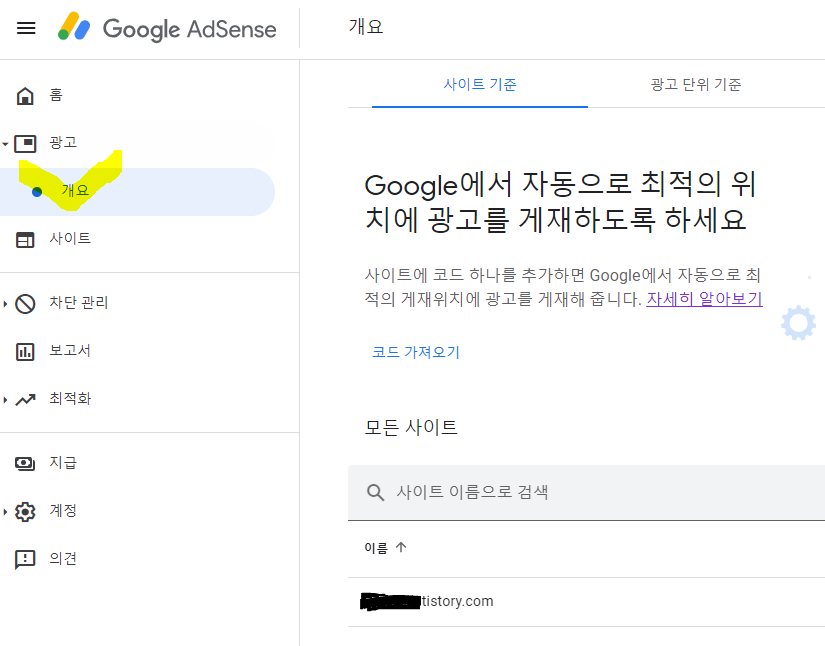Open the hamburger main menu
This screenshot has height=646, width=825.
(26, 28)
